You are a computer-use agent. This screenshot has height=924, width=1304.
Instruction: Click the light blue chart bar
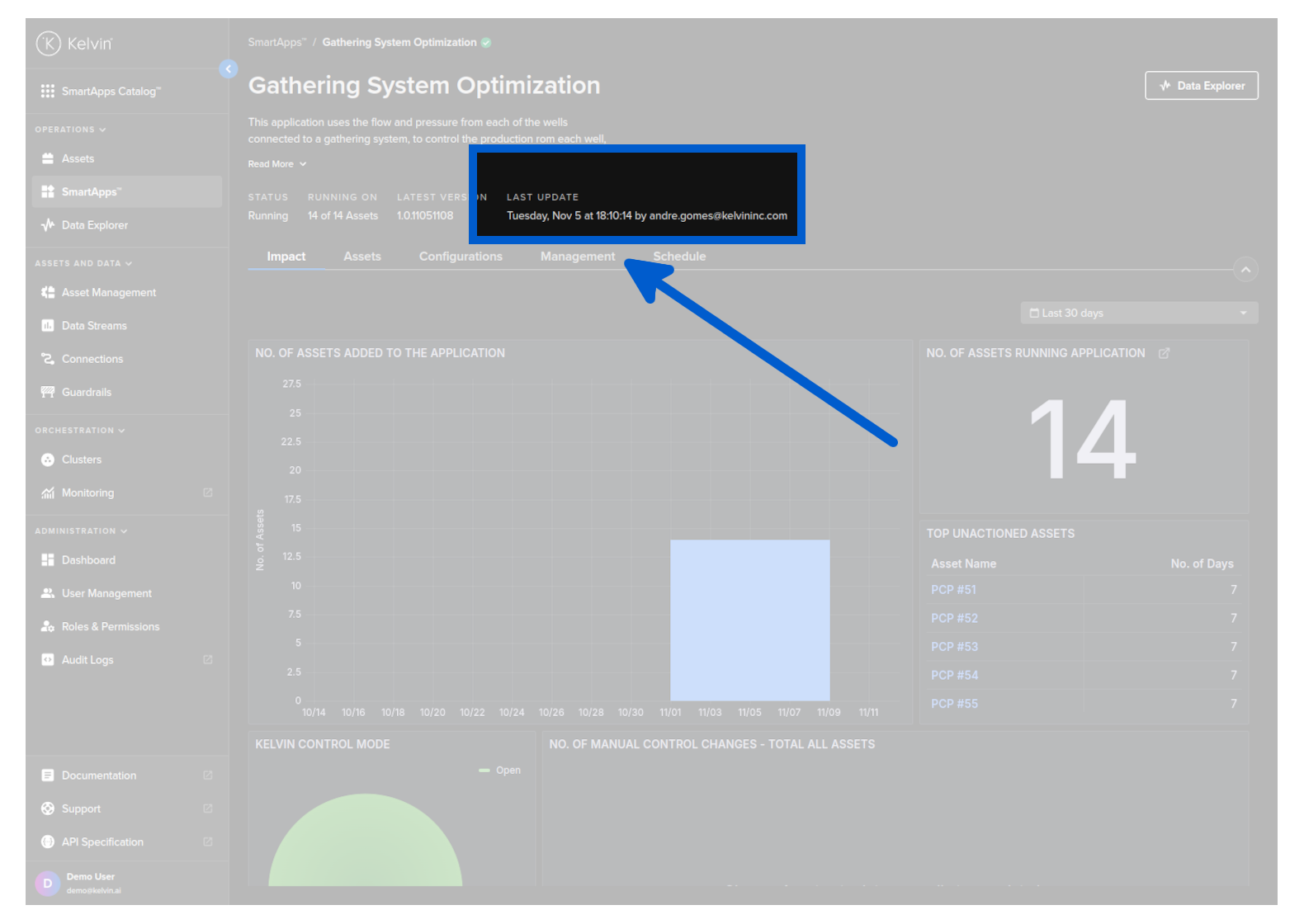pyautogui.click(x=749, y=620)
